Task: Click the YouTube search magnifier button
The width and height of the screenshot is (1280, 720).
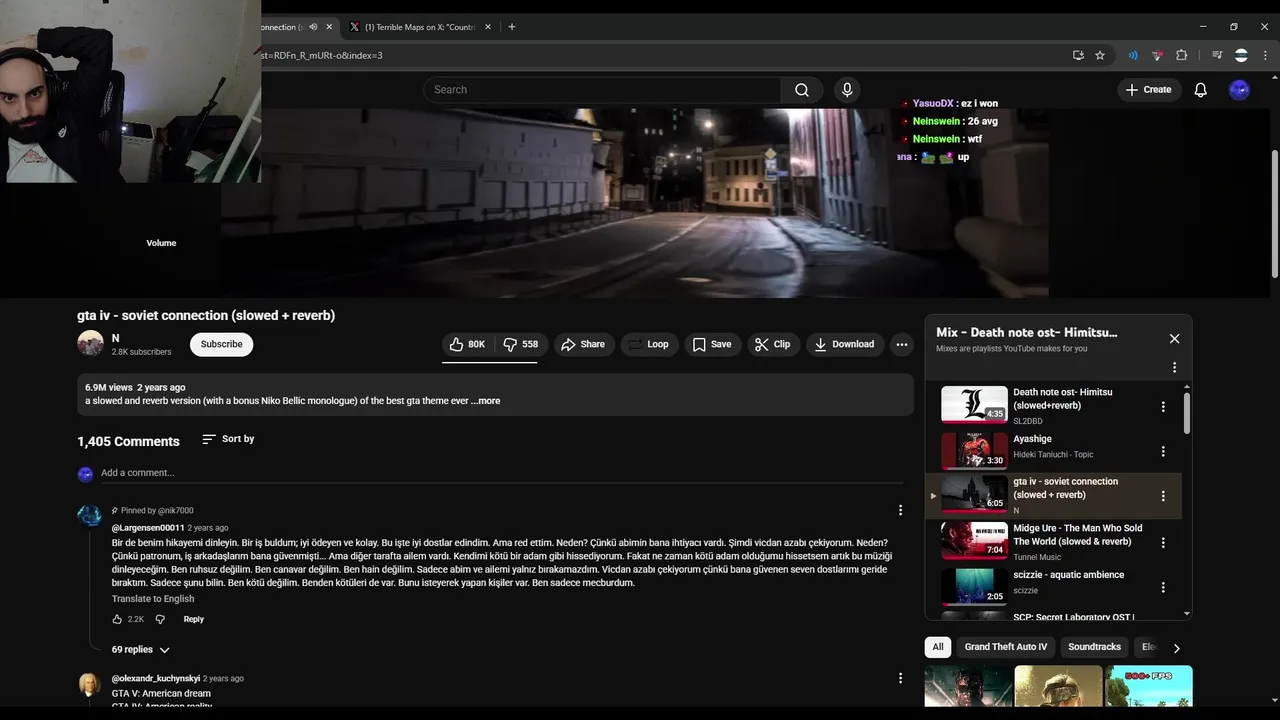Action: coord(801,90)
